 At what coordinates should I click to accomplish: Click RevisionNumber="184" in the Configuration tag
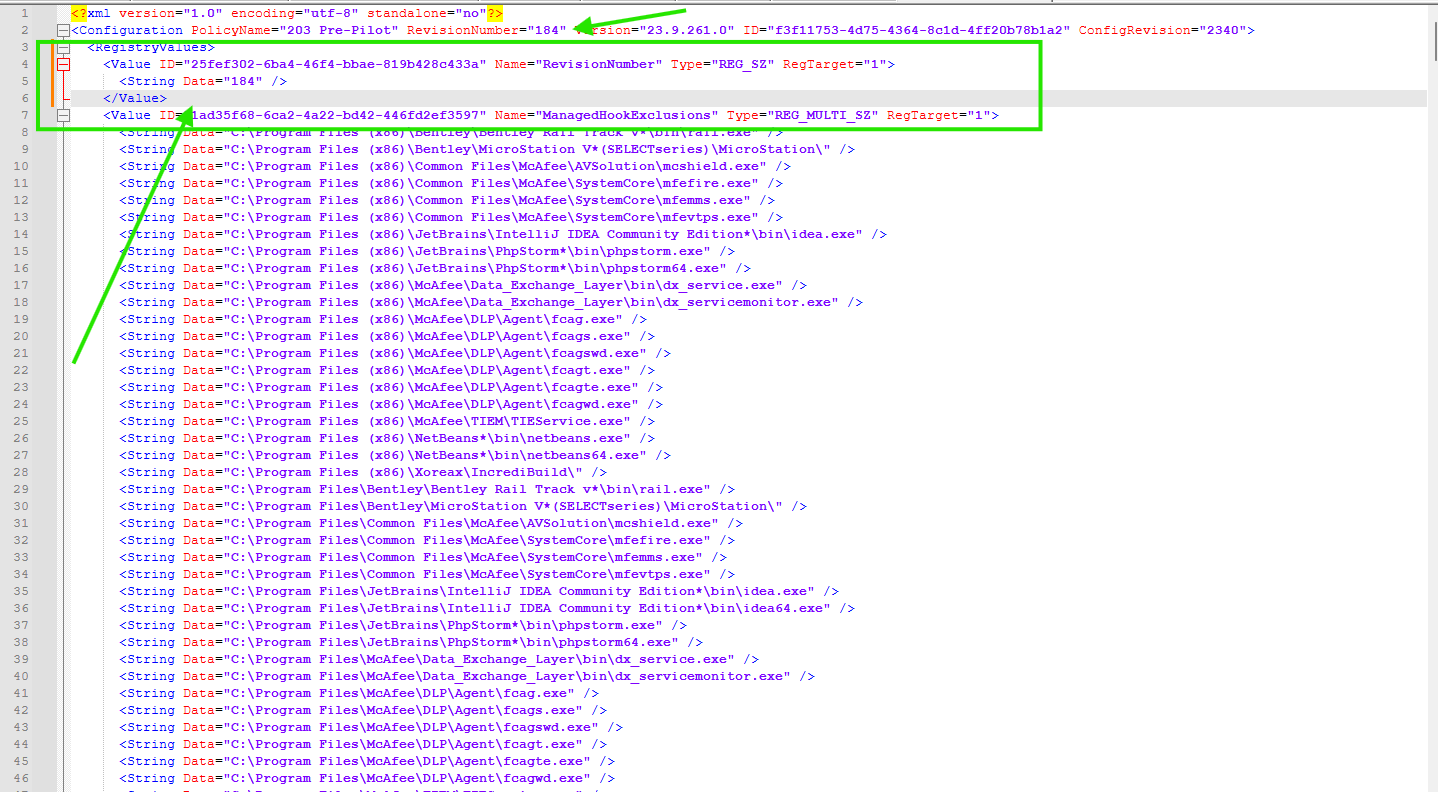point(488,30)
